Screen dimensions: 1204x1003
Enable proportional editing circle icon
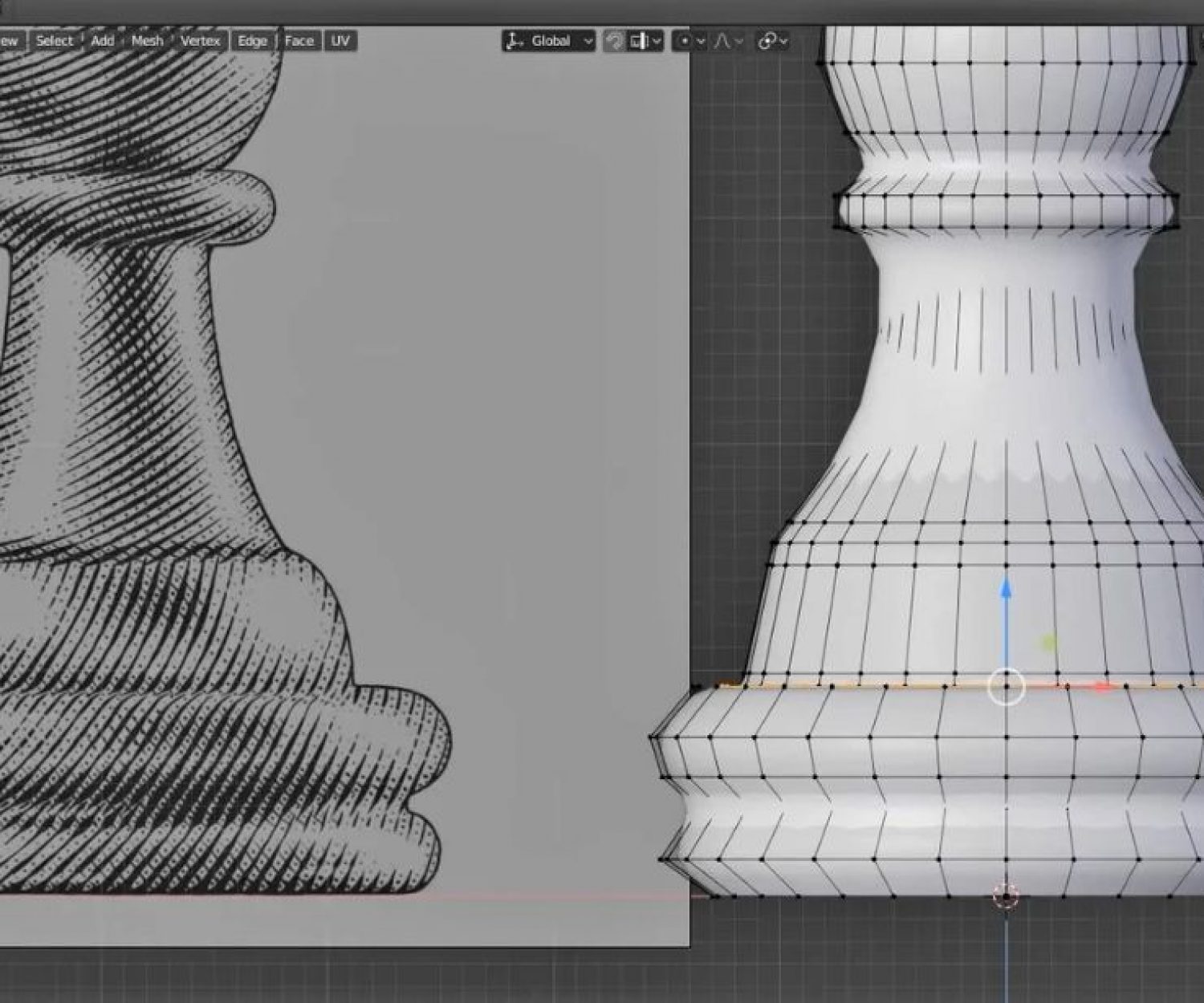click(x=684, y=41)
